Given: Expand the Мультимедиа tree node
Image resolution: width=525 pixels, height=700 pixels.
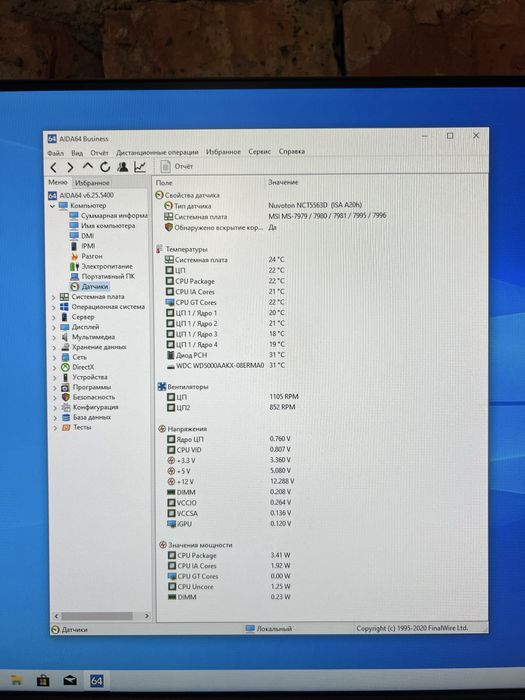Looking at the screenshot, I should (54, 338).
